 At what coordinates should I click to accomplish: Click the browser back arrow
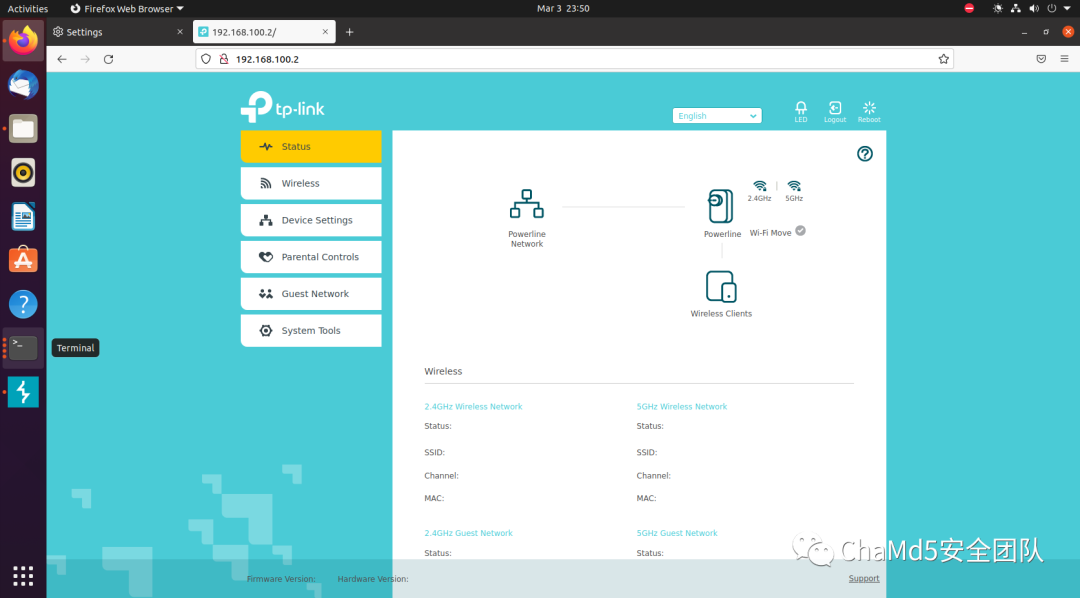tap(62, 59)
